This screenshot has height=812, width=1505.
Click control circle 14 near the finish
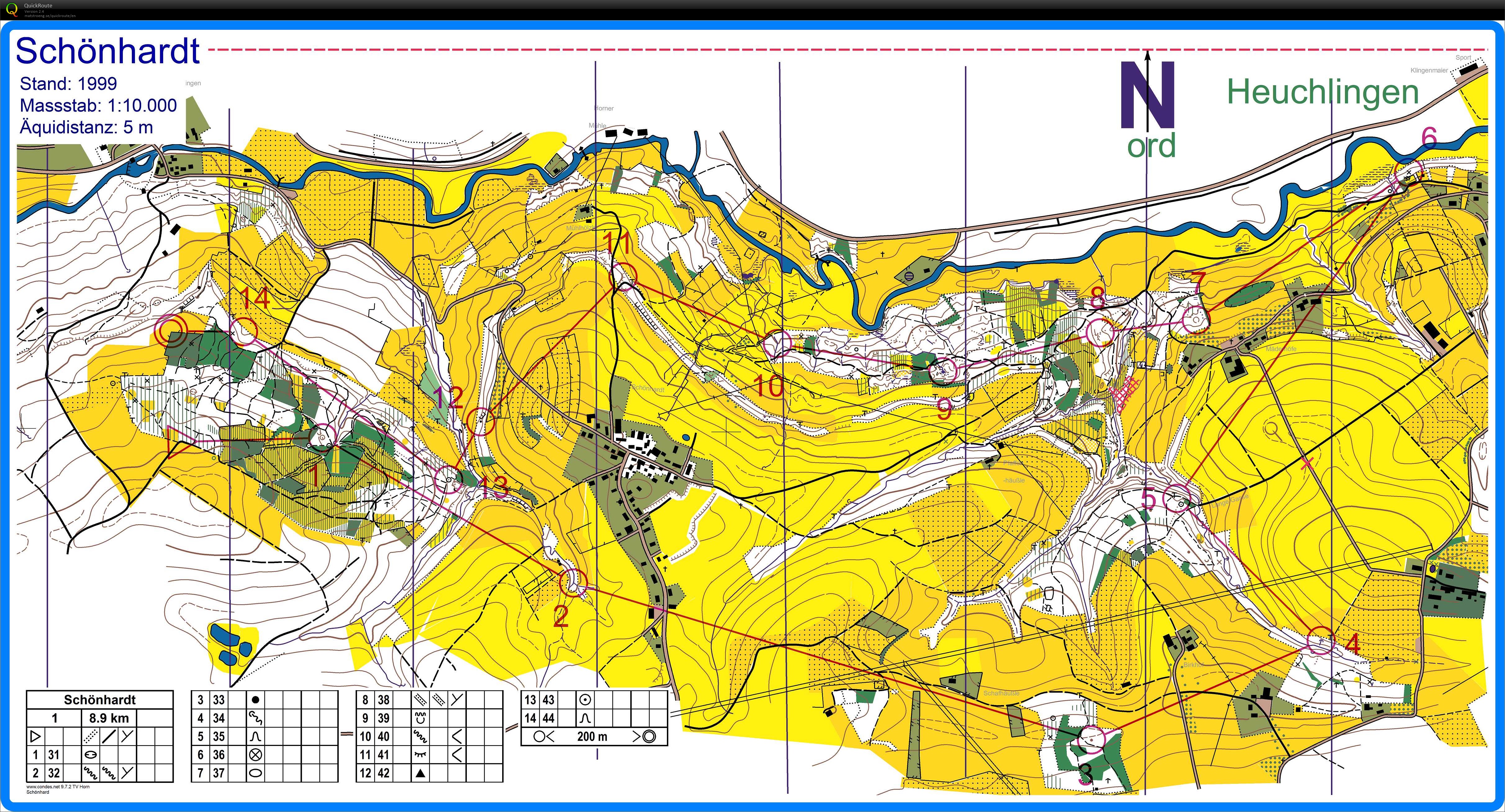(x=243, y=331)
